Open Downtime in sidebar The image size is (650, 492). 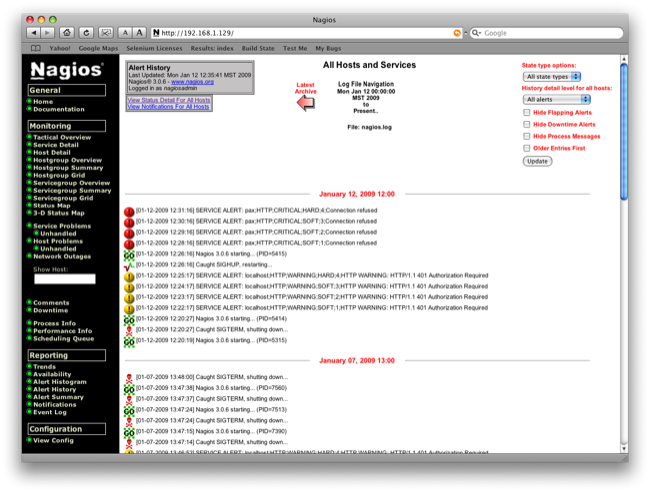pyautogui.click(x=51, y=310)
